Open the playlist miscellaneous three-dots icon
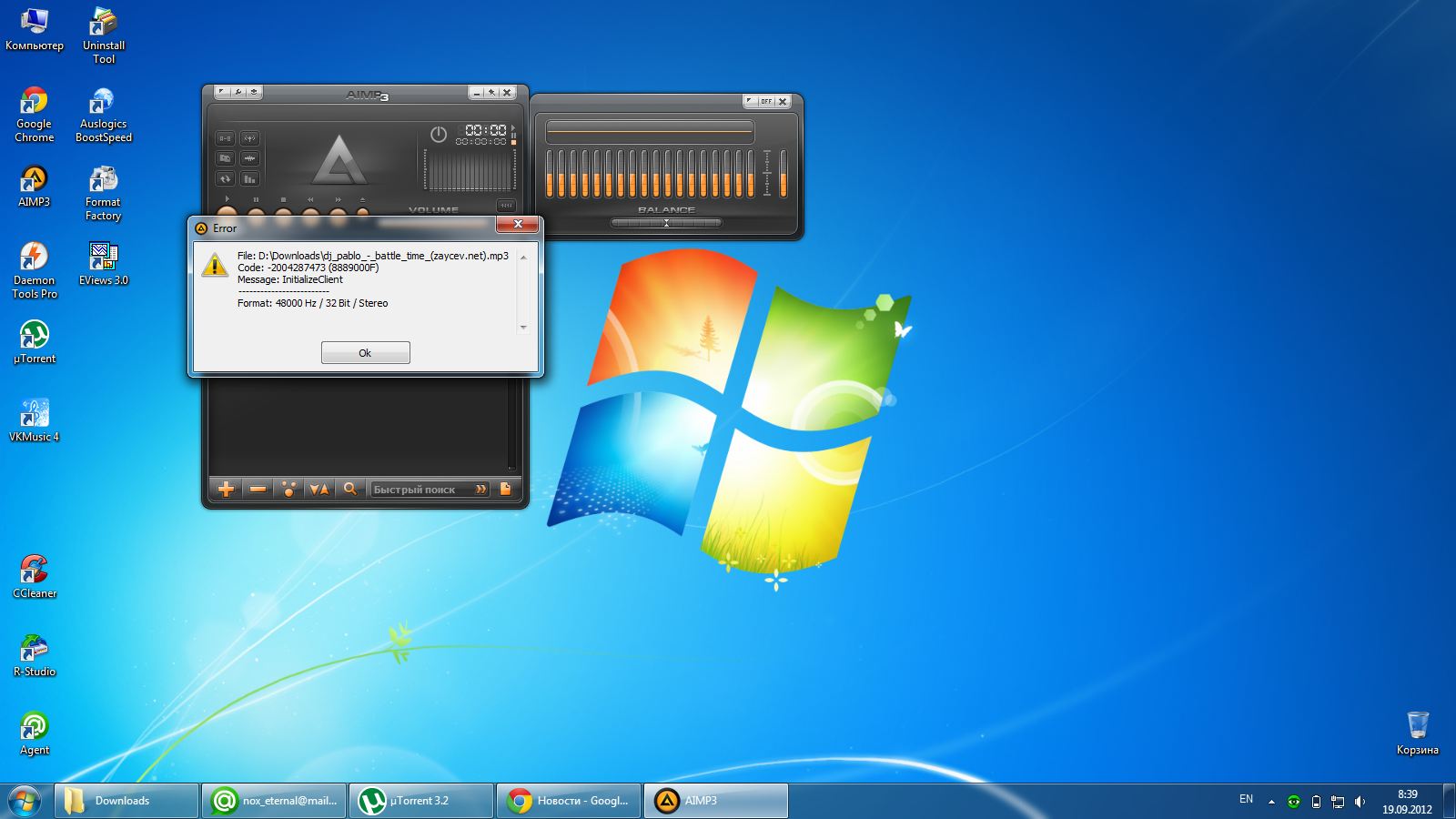This screenshot has height=819, width=1456. tap(288, 489)
